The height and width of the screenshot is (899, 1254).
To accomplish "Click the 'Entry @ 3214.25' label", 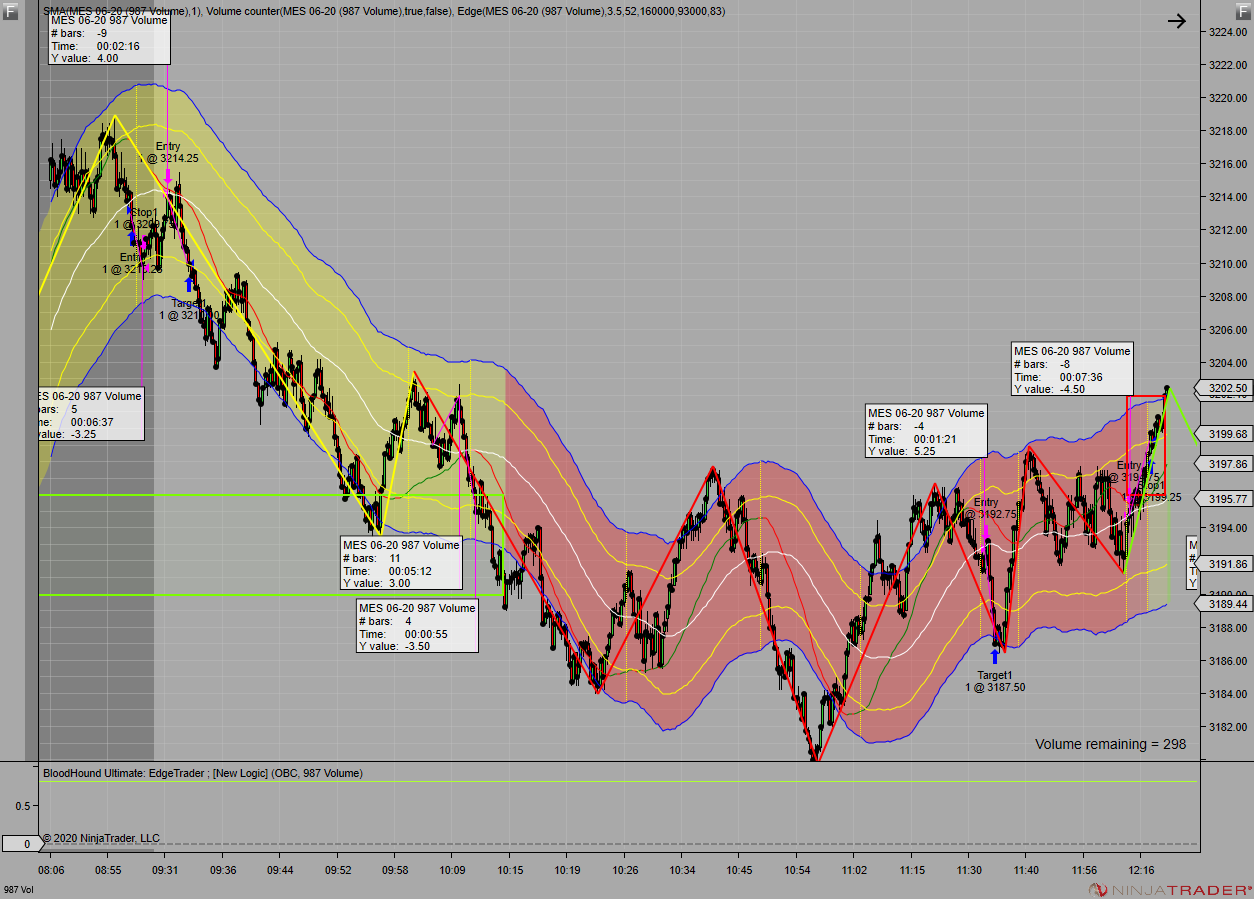I will pos(173,152).
